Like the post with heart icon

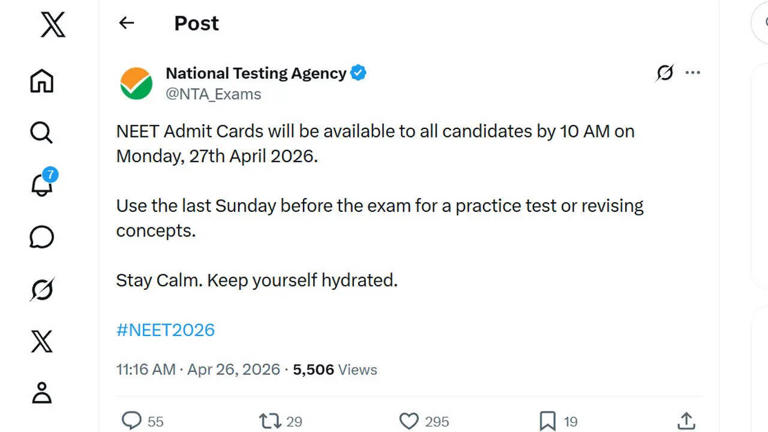(x=408, y=421)
